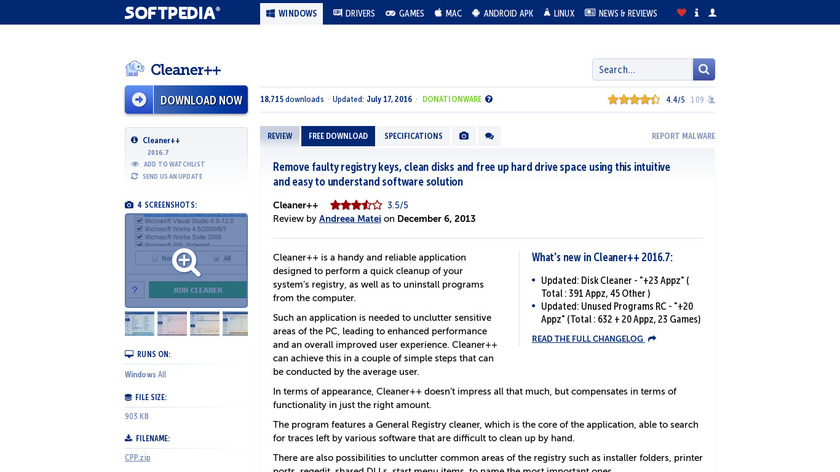The width and height of the screenshot is (840, 472).
Task: Switch to the Review tab
Action: [280, 136]
